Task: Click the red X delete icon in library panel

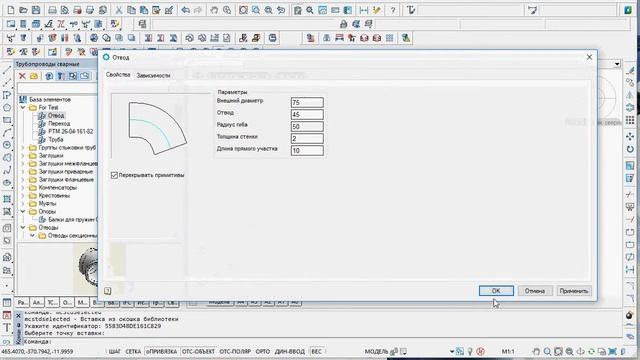Action: pyautogui.click(x=22, y=76)
